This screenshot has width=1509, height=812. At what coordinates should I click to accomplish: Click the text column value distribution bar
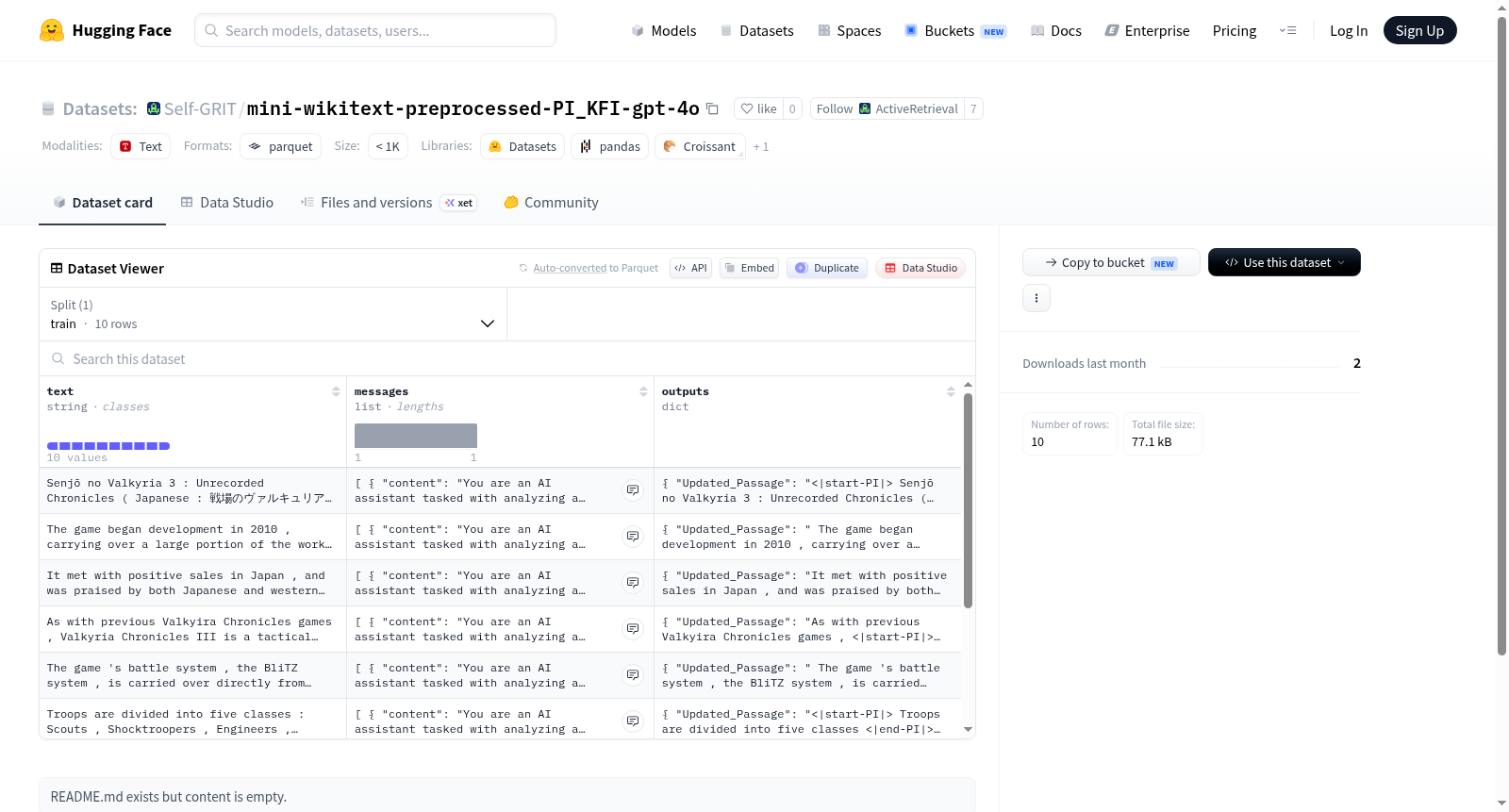(108, 445)
